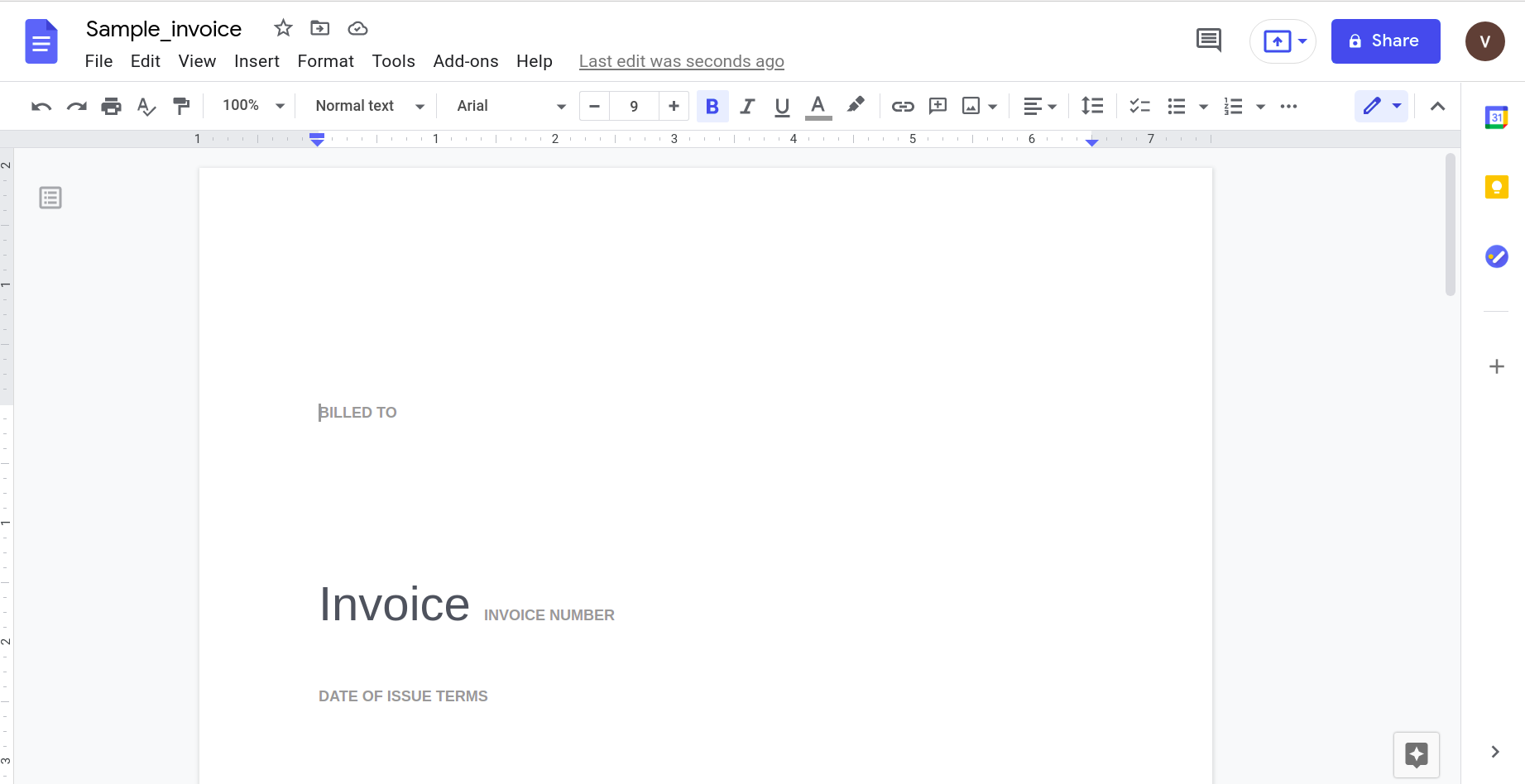Screen dimensions: 1525x784
Task: Open the font family dropdown
Action: [x=506, y=106]
